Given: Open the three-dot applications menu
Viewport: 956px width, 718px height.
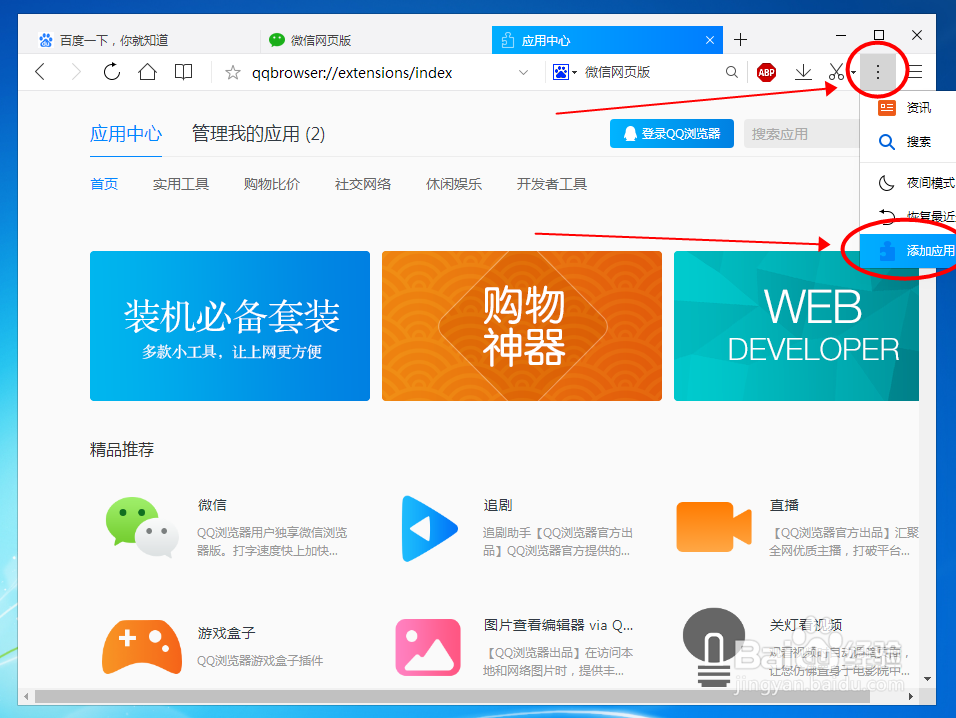Looking at the screenshot, I should [x=877, y=72].
